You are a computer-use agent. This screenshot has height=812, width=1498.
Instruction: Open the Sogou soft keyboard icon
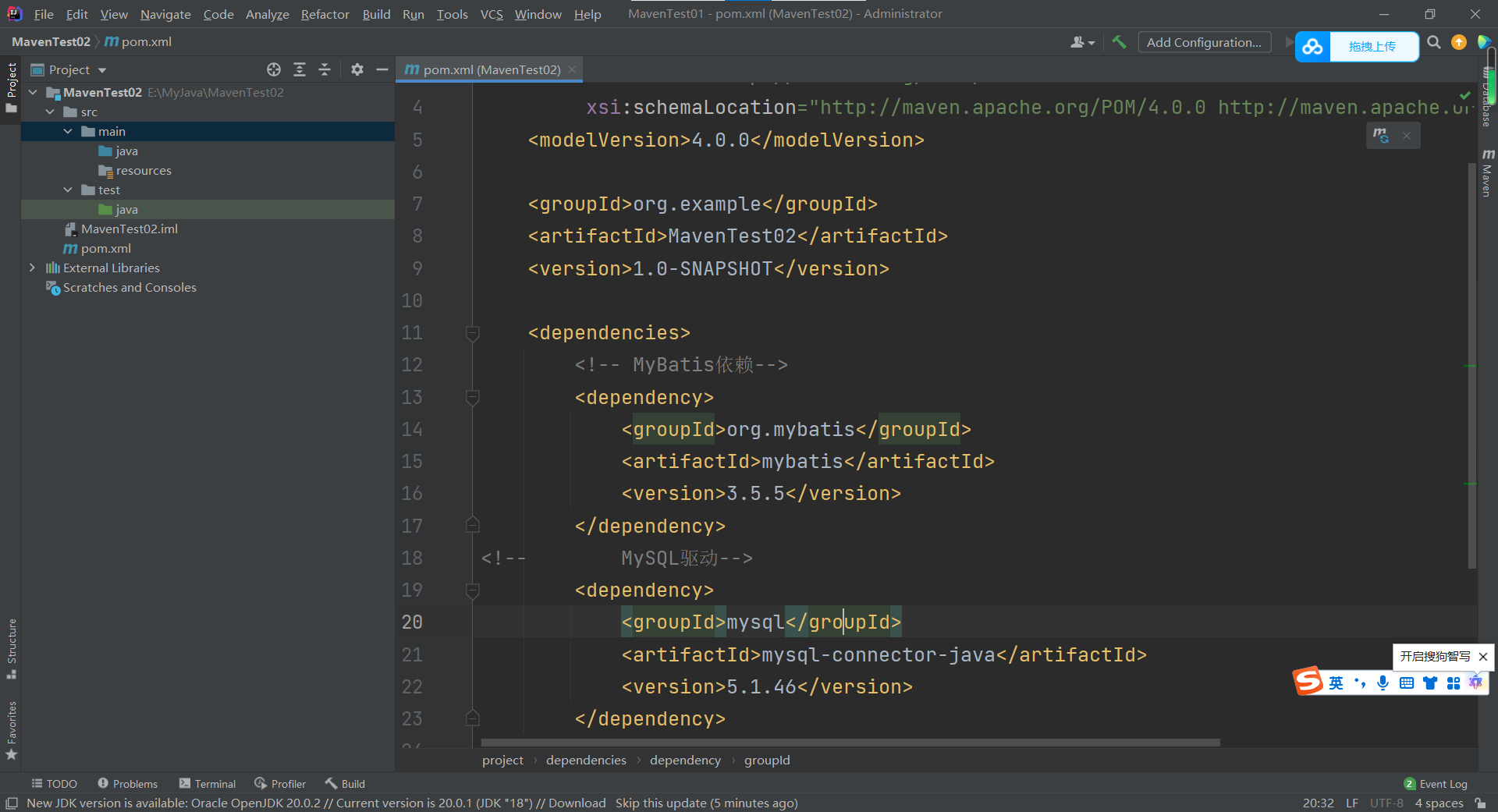pos(1407,683)
